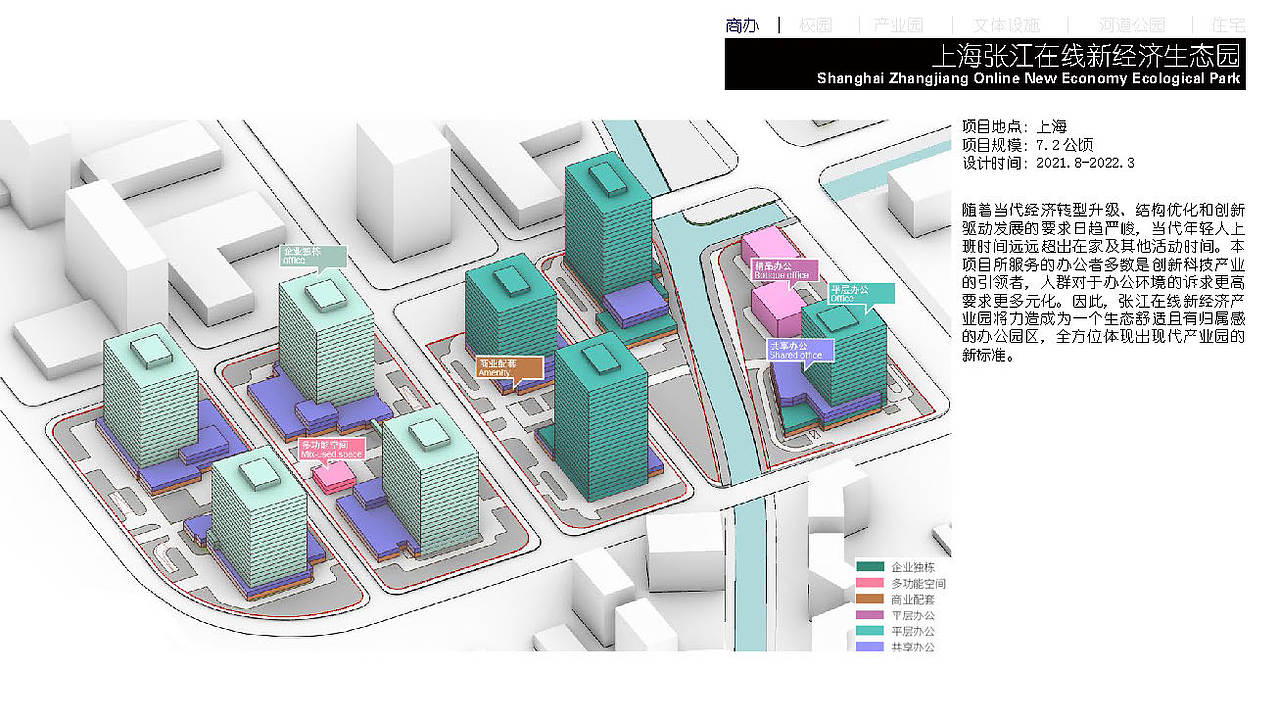The height and width of the screenshot is (720, 1280).
Task: Click the Amenity callout label
Action: (510, 367)
